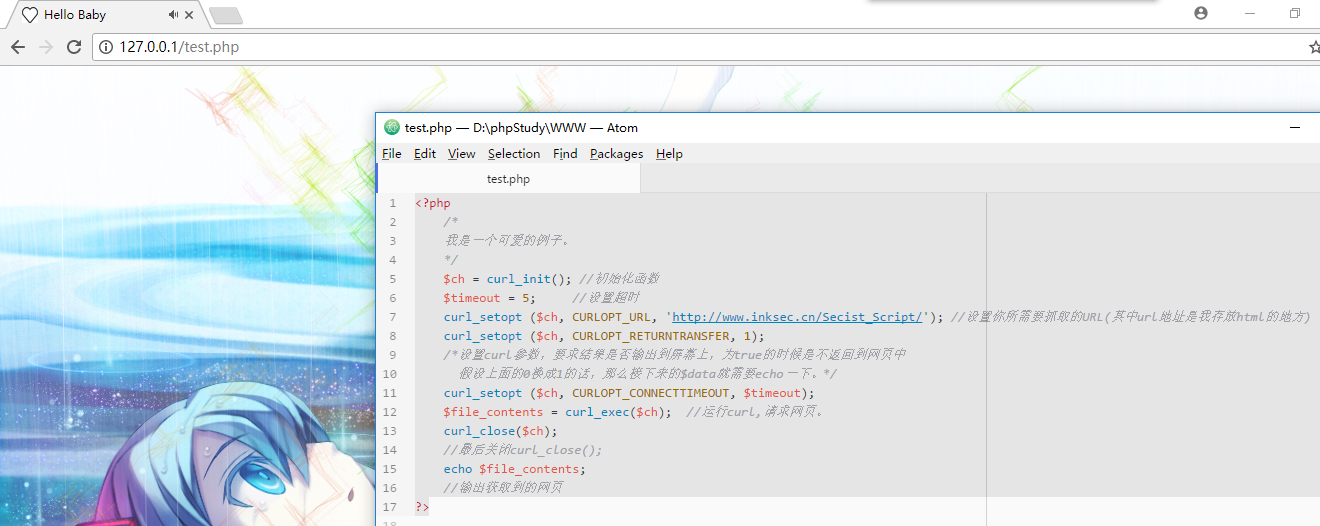1320x526 pixels.
Task: Click the closing ?> tag on line 17
Action: click(422, 507)
